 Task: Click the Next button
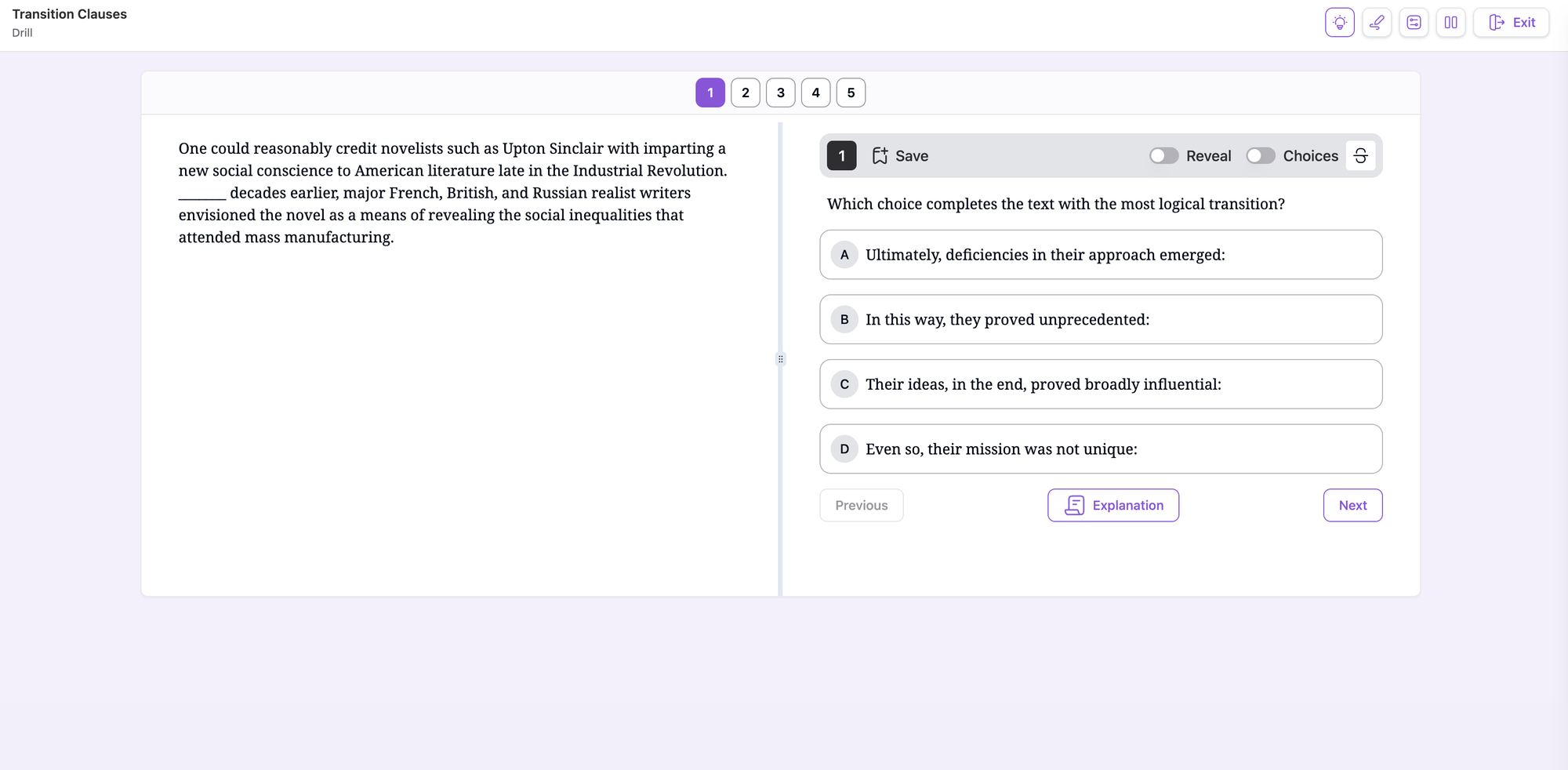(1352, 506)
